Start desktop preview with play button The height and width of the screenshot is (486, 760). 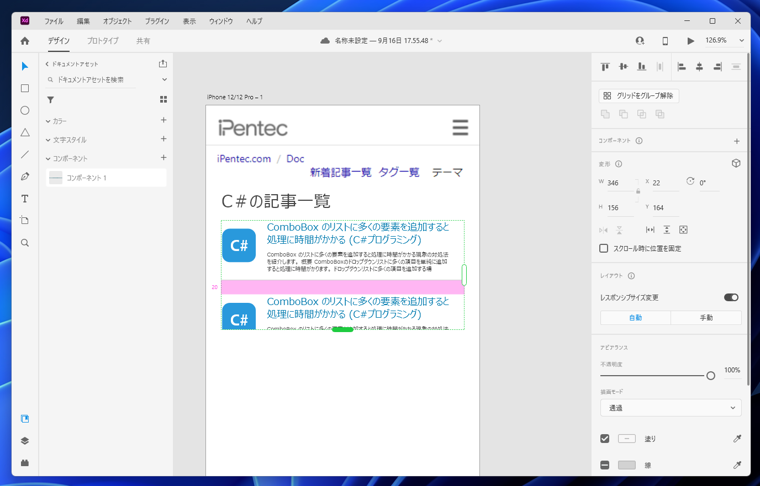coord(690,41)
